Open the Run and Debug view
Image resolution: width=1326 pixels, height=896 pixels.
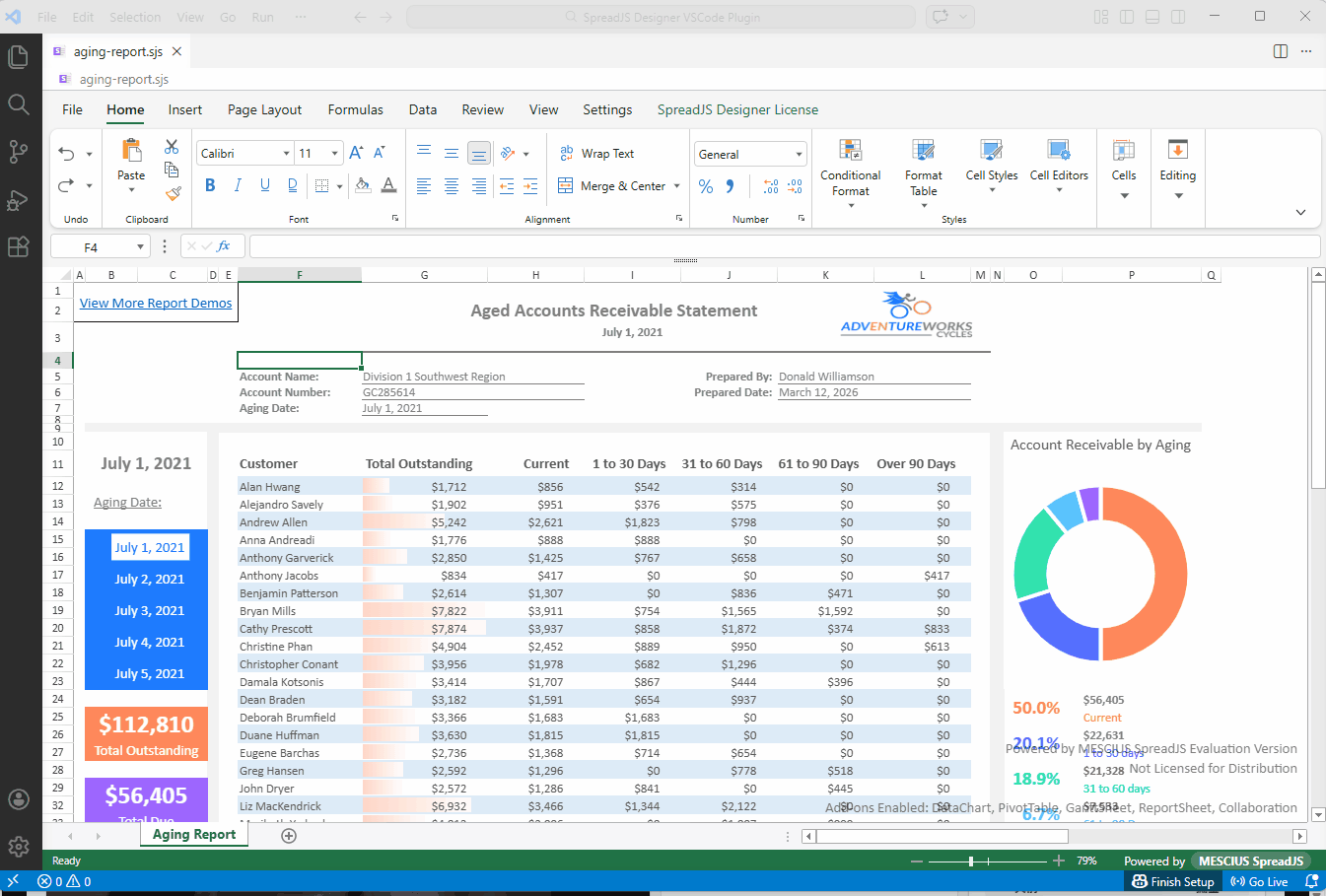click(x=18, y=200)
